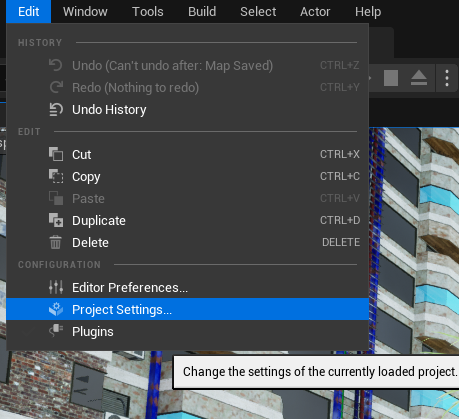This screenshot has height=419, width=459.
Task: Click the eject button in toolbar
Action: [x=419, y=78]
